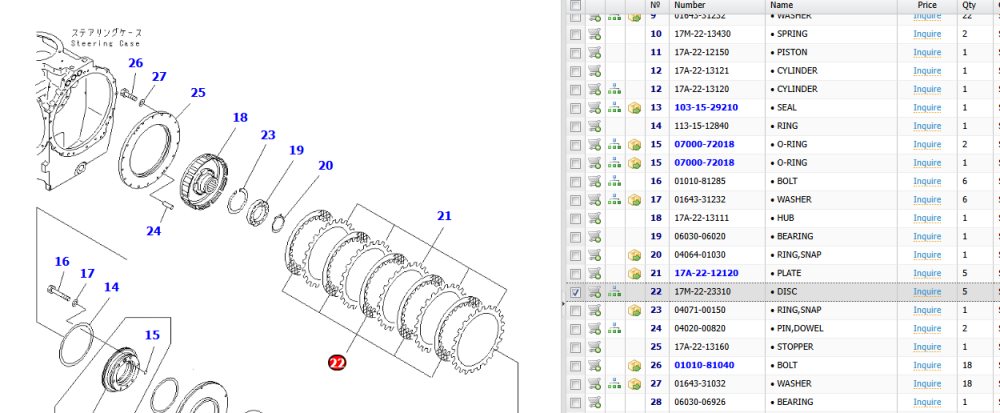
Task: Add PISTON 17A-22-12150 to cart
Action: point(594,52)
